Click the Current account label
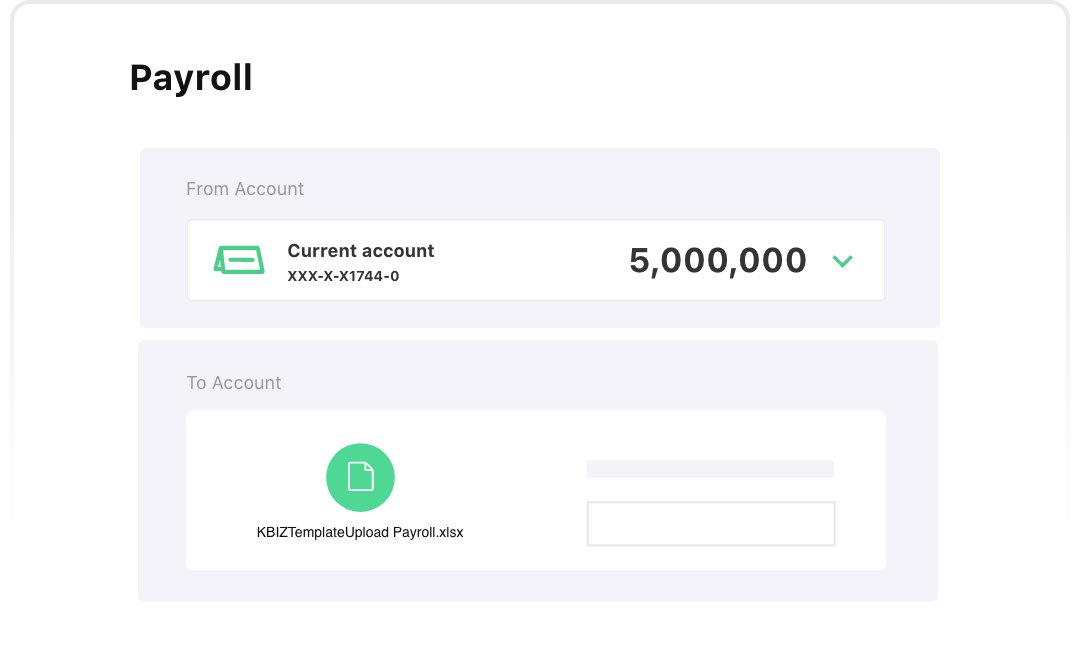The image size is (1080, 660). (x=360, y=250)
